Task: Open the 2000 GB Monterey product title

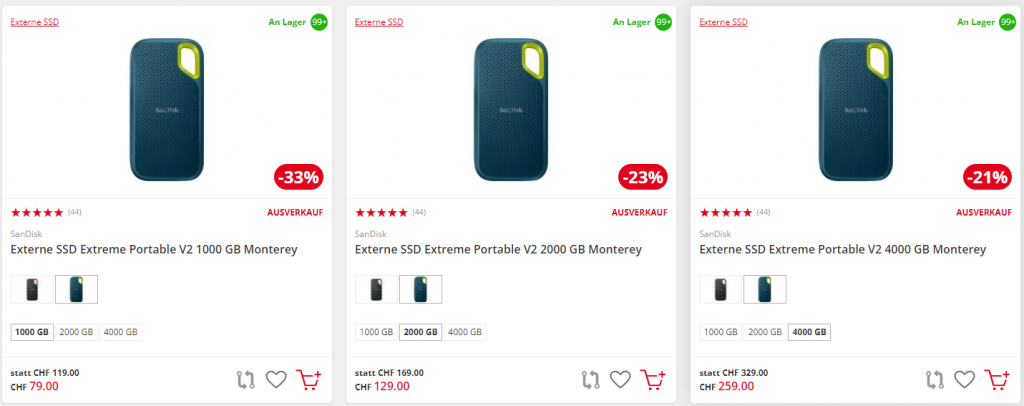Action: tap(498, 249)
